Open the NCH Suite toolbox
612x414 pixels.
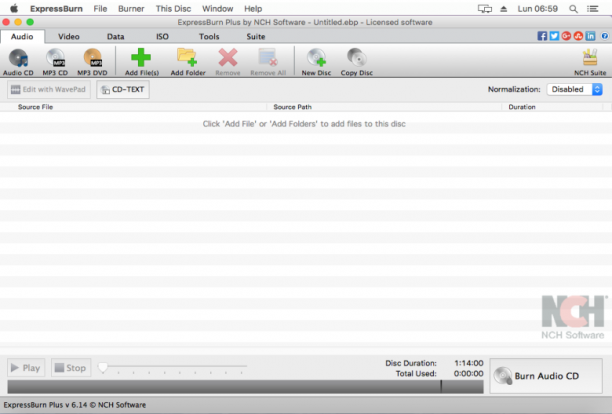point(590,62)
